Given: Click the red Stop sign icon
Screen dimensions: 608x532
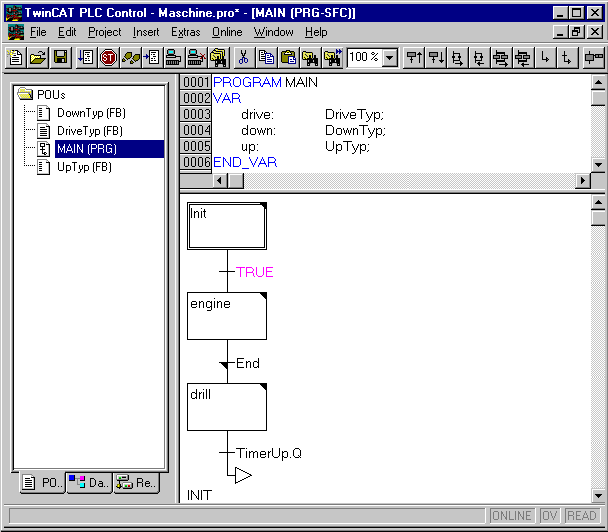Looking at the screenshot, I should tap(108, 58).
